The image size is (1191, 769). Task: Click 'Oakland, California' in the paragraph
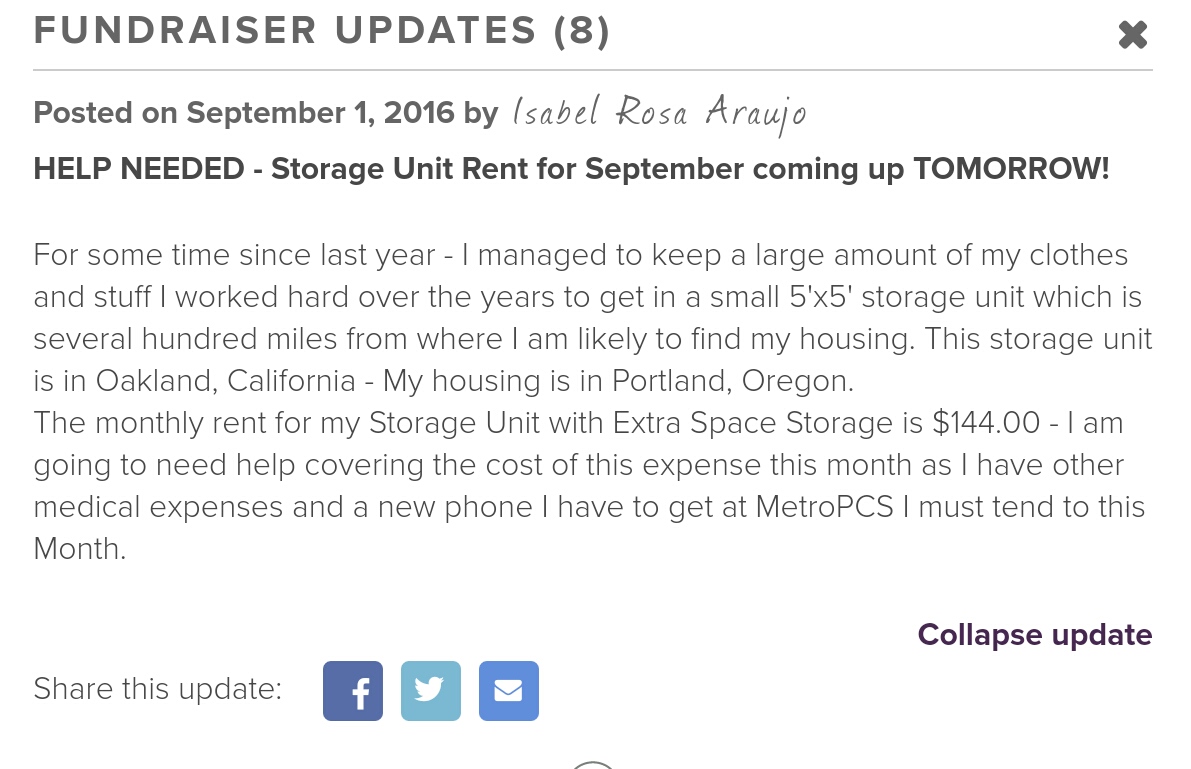pos(225,381)
